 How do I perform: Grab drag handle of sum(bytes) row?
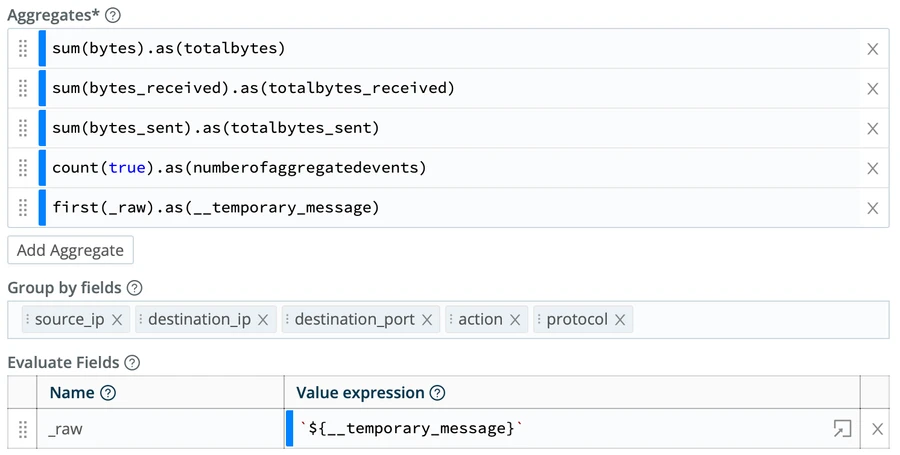click(23, 49)
